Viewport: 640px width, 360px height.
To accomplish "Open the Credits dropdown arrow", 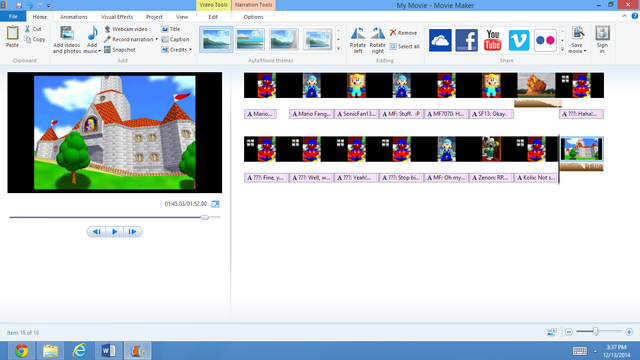I will [190, 50].
